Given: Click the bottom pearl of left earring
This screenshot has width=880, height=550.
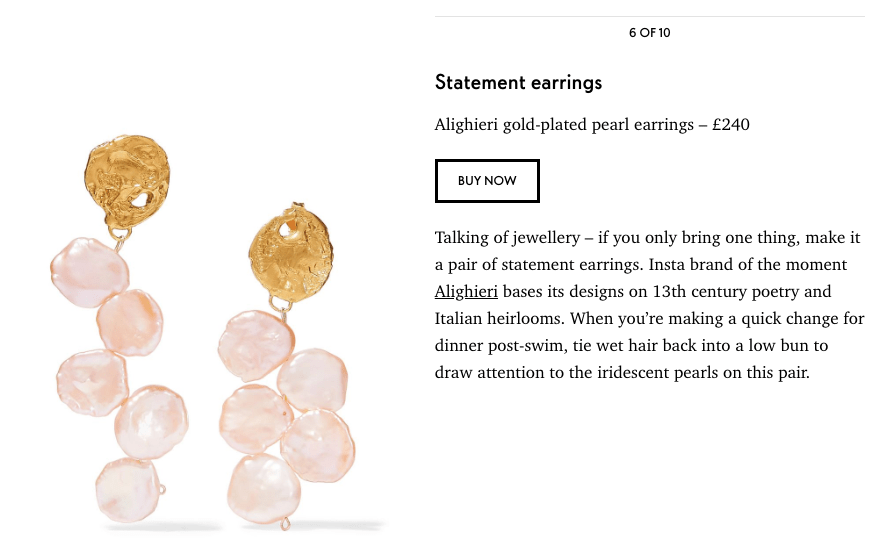Looking at the screenshot, I should (127, 490).
